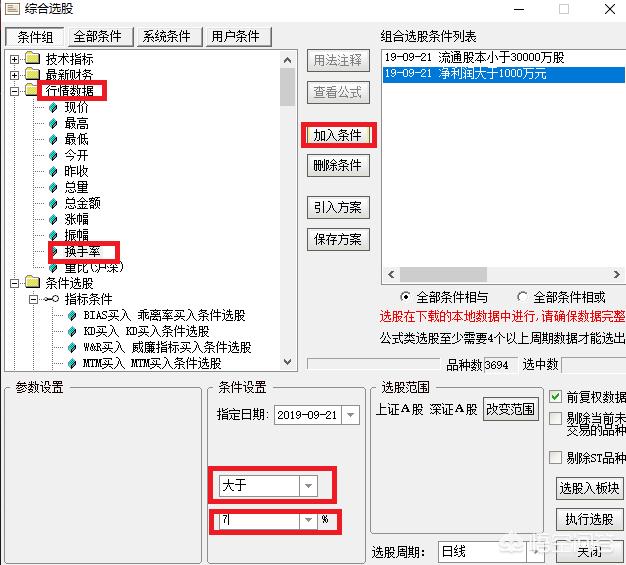
Task: Select the 换手率 item in tree
Action: coord(83,251)
